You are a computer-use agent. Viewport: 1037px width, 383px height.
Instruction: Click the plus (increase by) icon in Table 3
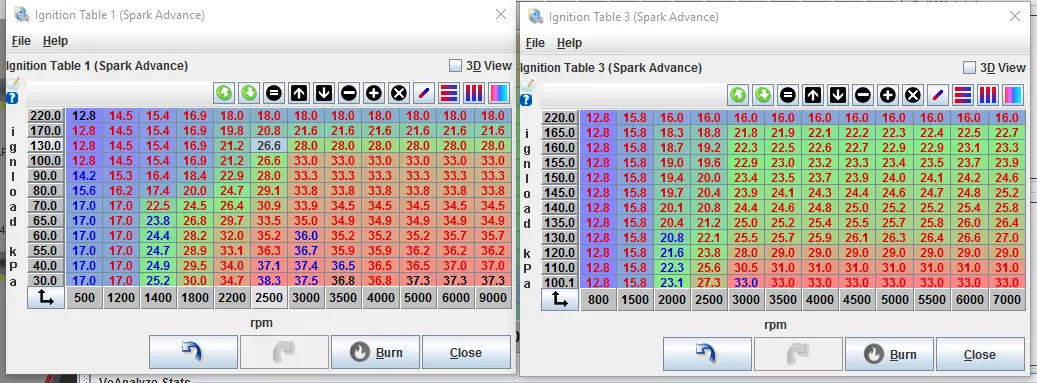coord(888,95)
